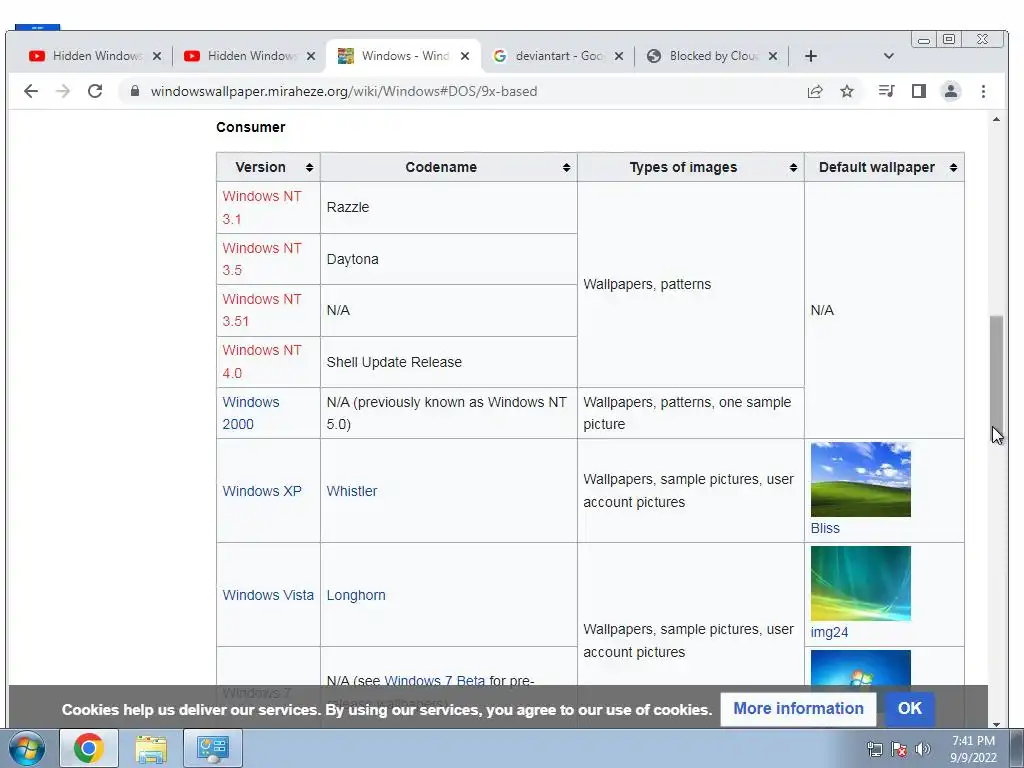This screenshot has width=1024, height=768.
Task: Open the Windows 7 Beta link
Action: tap(434, 680)
